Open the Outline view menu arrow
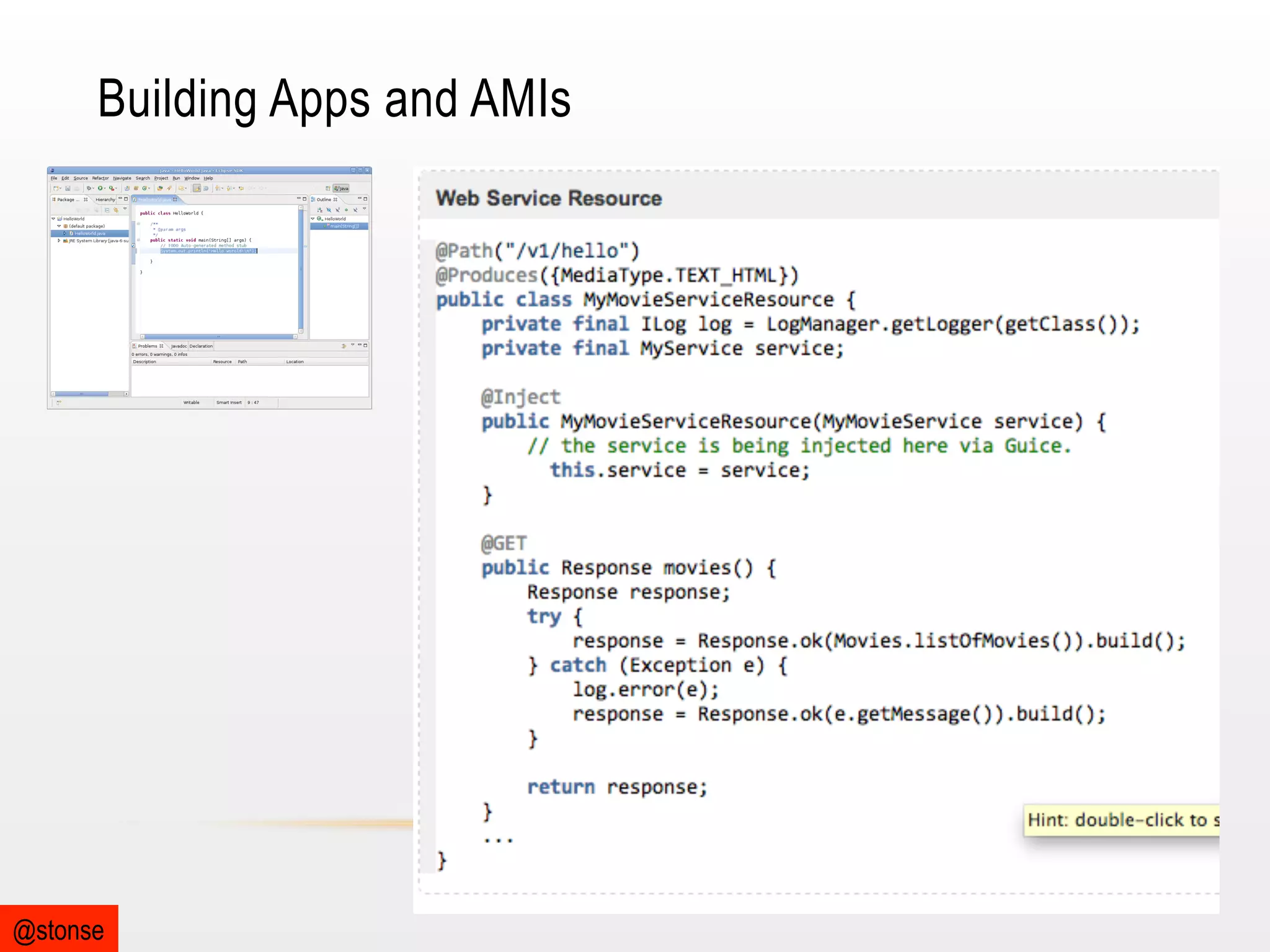This screenshot has height=952, width=1270. pyautogui.click(x=365, y=209)
